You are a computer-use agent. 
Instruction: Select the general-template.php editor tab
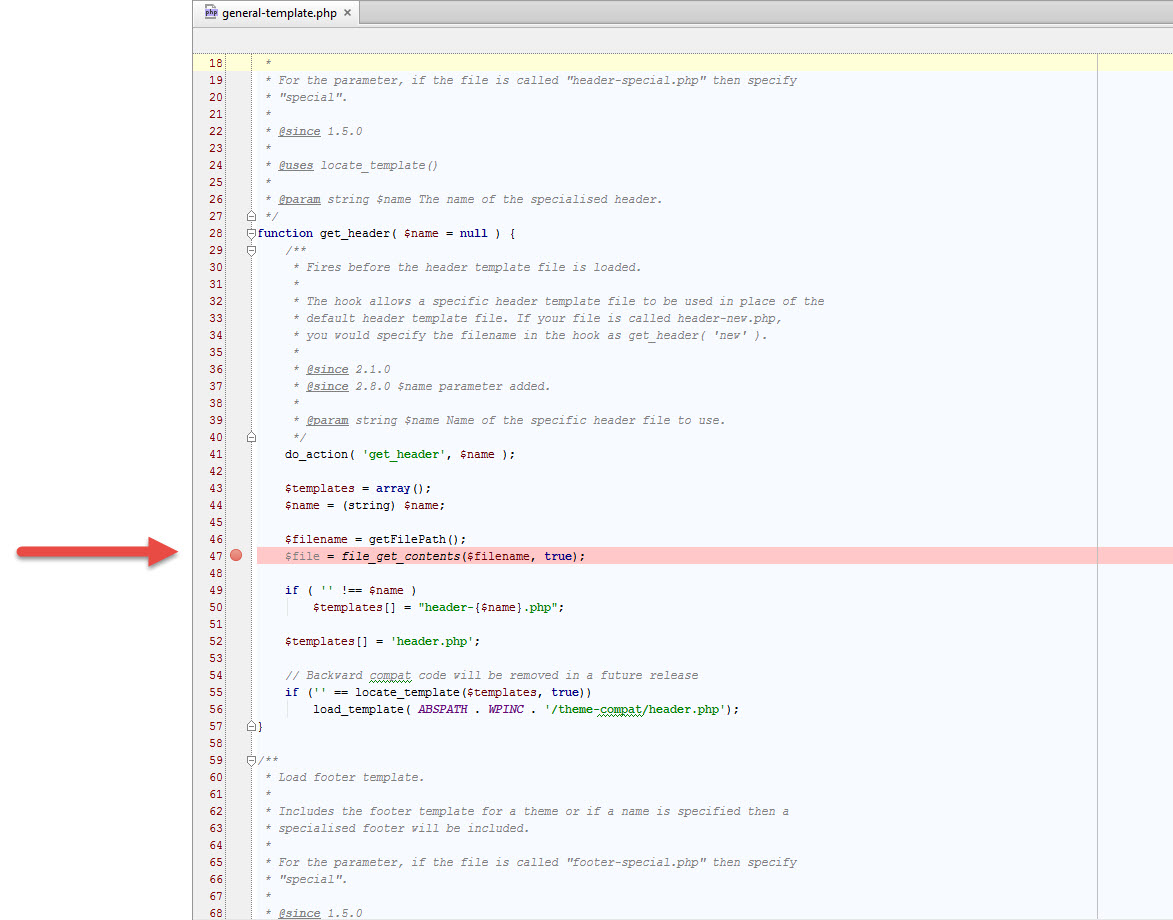click(278, 13)
